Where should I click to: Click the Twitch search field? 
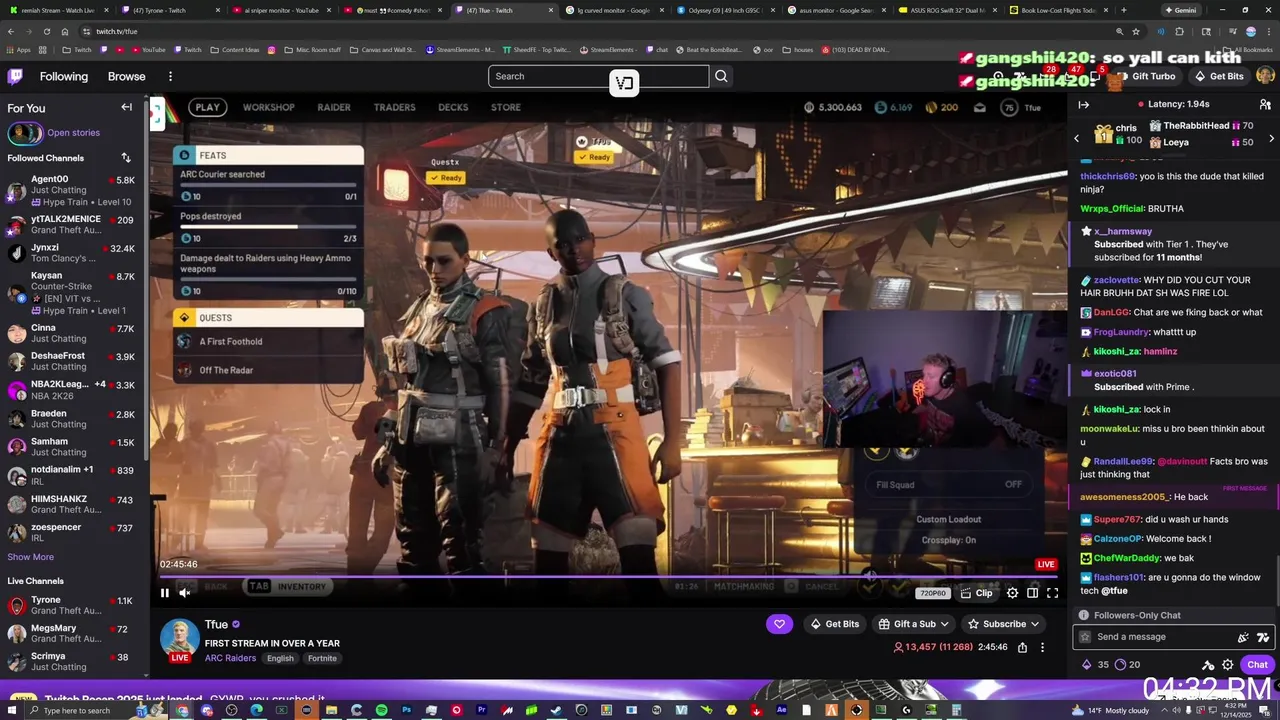point(598,76)
